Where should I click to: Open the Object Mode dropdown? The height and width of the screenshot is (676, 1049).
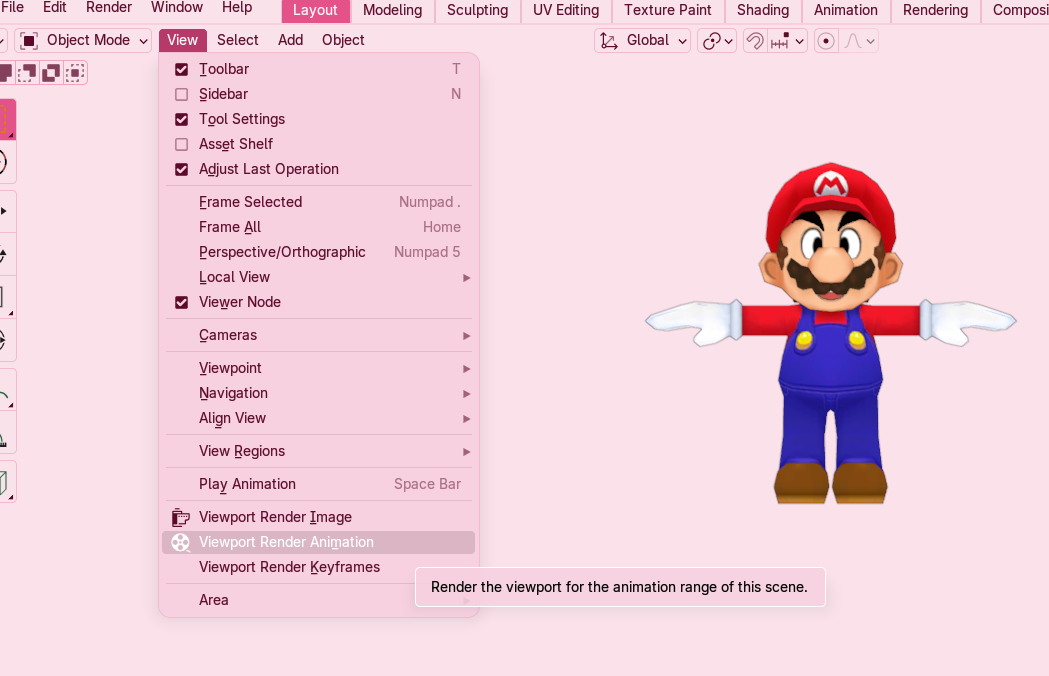pos(83,41)
